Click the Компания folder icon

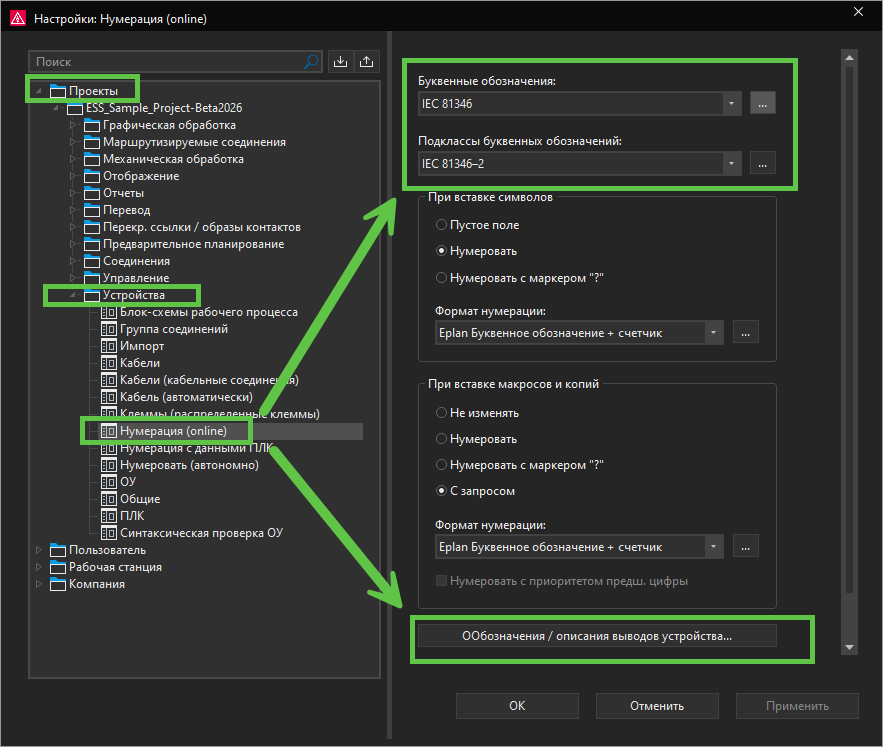point(58,584)
